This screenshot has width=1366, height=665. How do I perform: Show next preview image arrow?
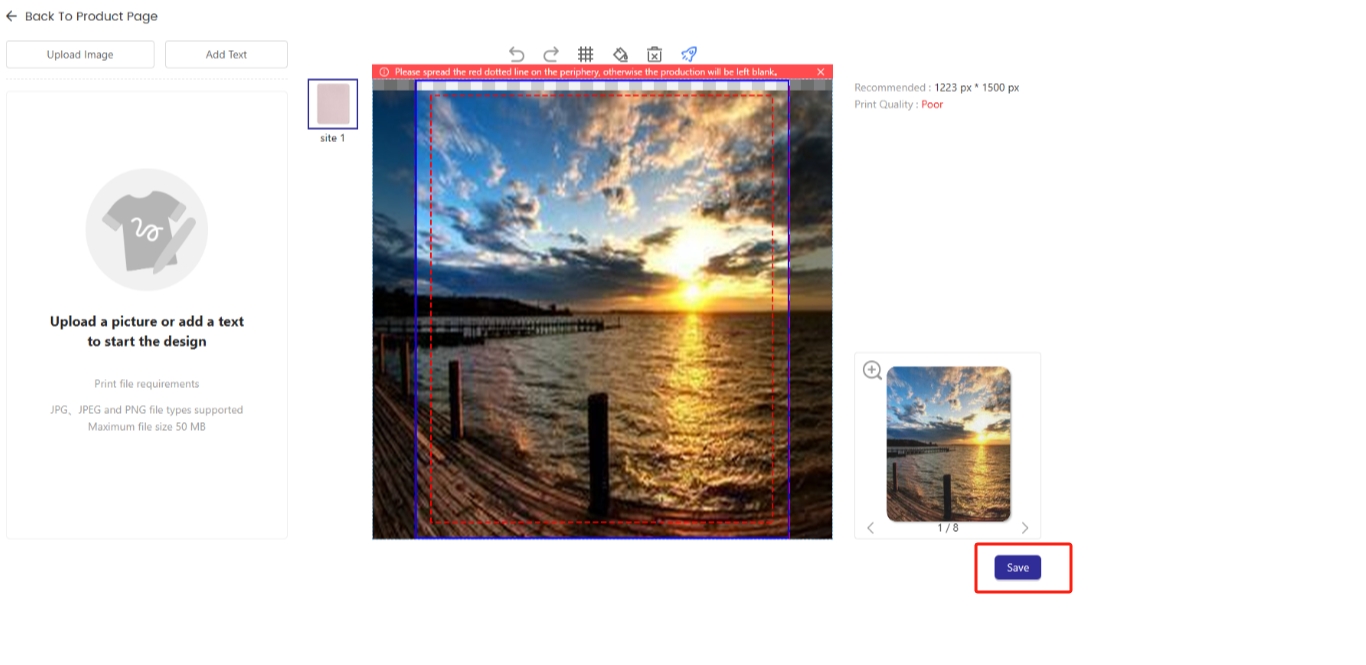pos(1025,528)
